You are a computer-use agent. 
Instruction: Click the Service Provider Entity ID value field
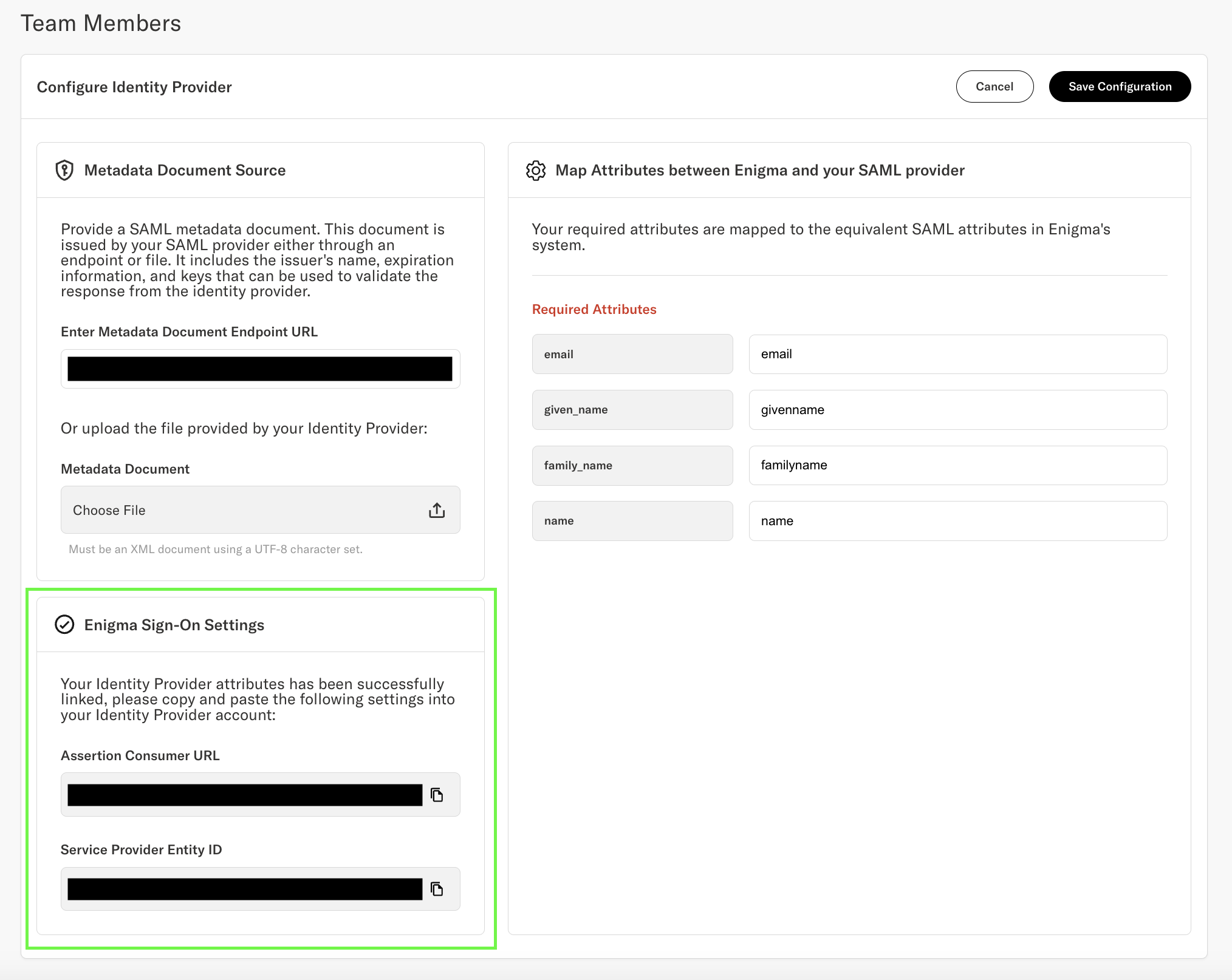pos(243,888)
